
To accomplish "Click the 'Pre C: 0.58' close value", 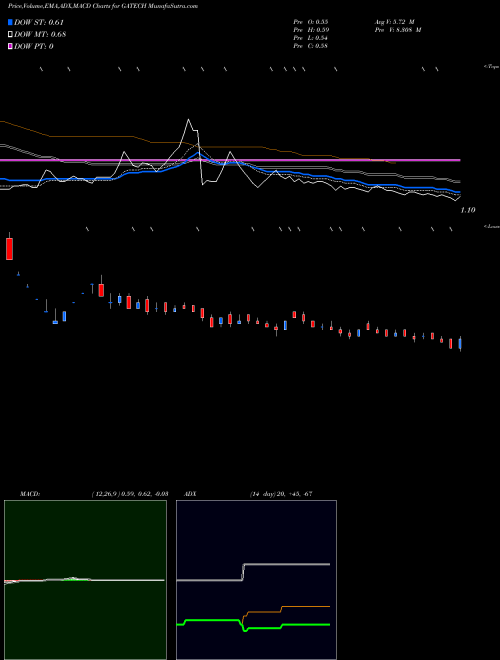I will pyautogui.click(x=311, y=46).
